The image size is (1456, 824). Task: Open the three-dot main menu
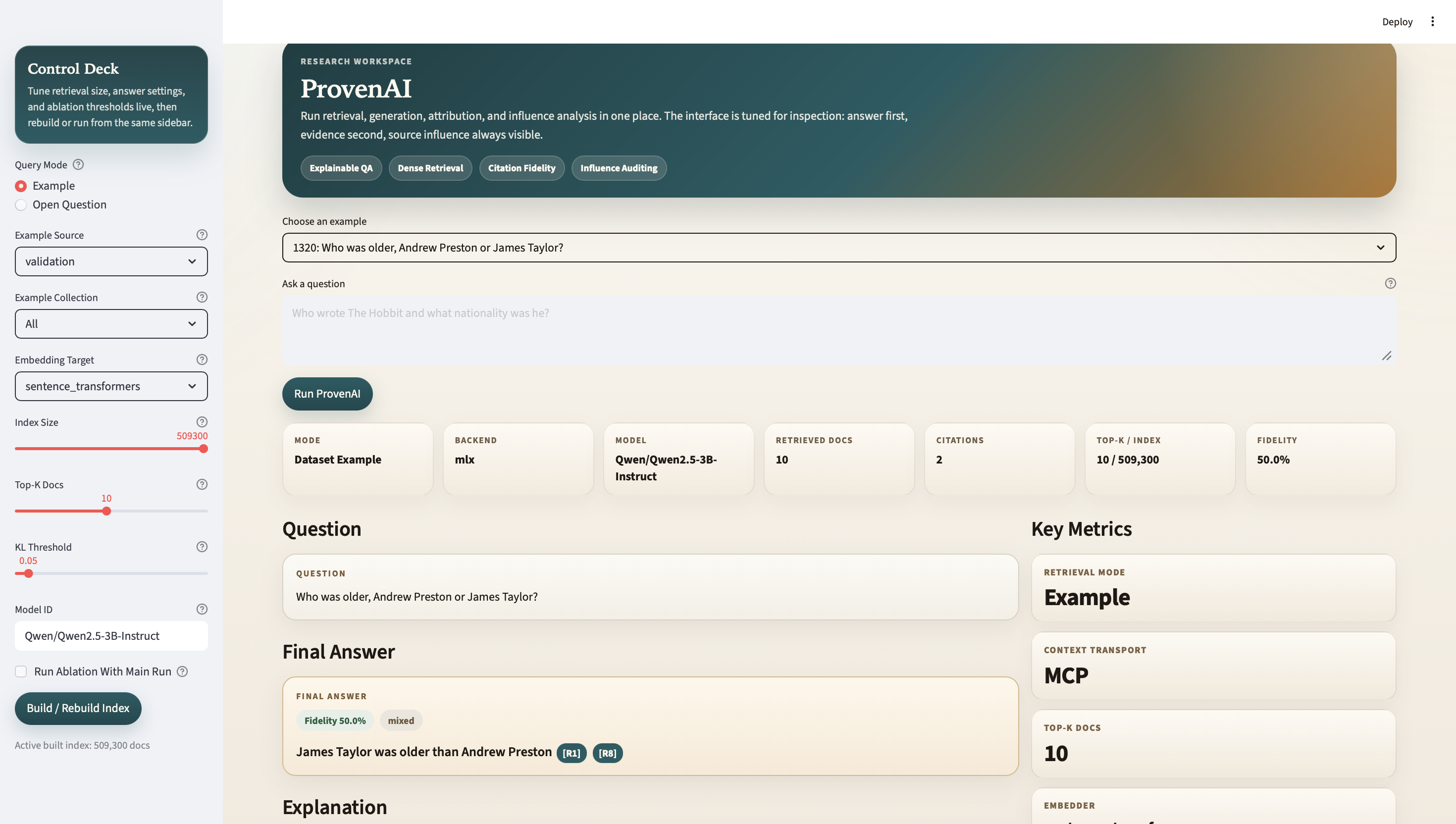coord(1432,21)
